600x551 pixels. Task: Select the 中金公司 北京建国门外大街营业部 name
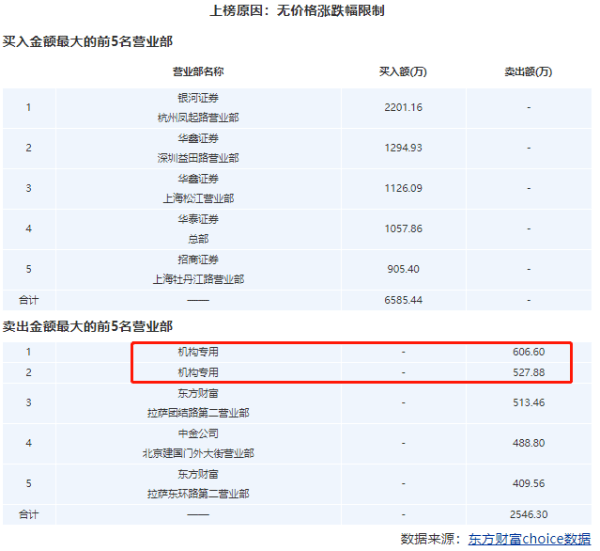tap(198, 443)
